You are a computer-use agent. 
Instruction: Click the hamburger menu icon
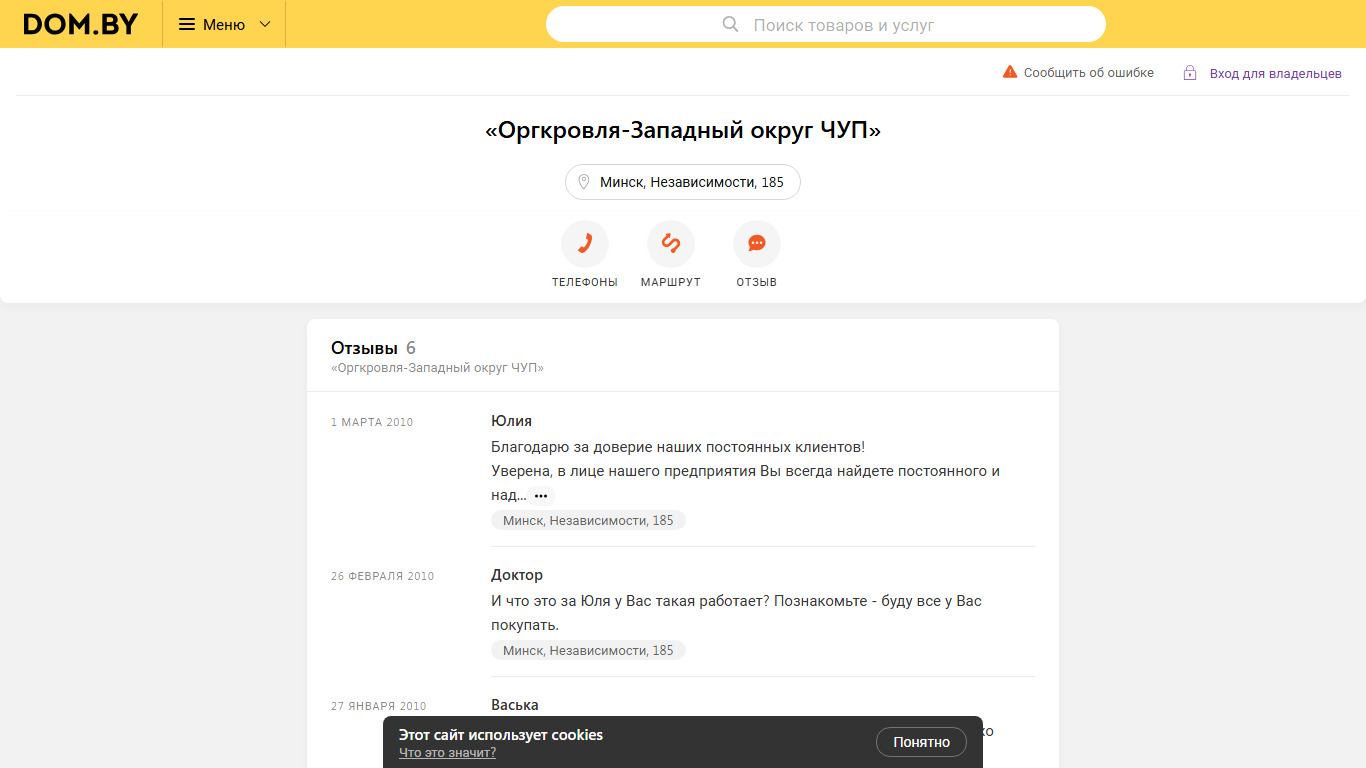[x=187, y=24]
